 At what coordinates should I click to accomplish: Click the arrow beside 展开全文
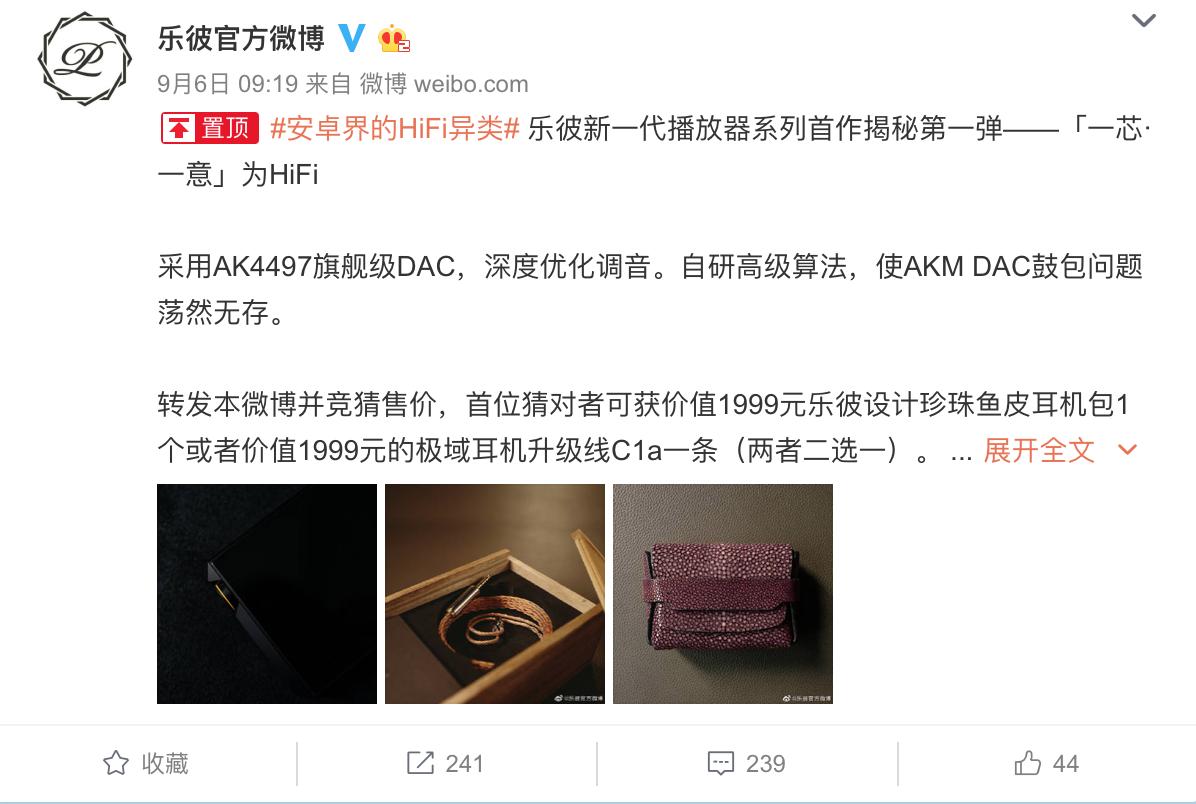(1127, 450)
